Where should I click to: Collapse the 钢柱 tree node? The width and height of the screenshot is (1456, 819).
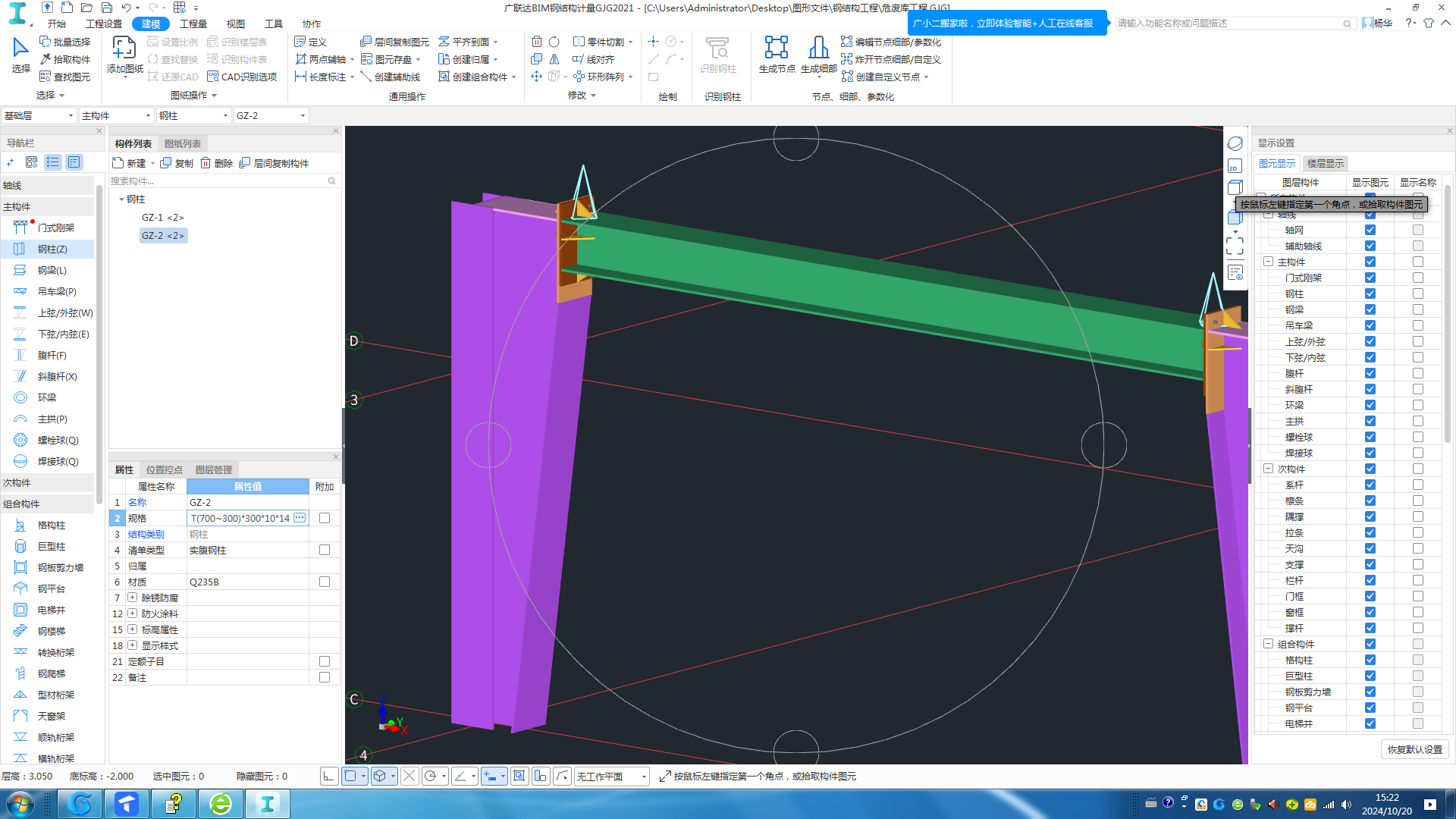[121, 199]
